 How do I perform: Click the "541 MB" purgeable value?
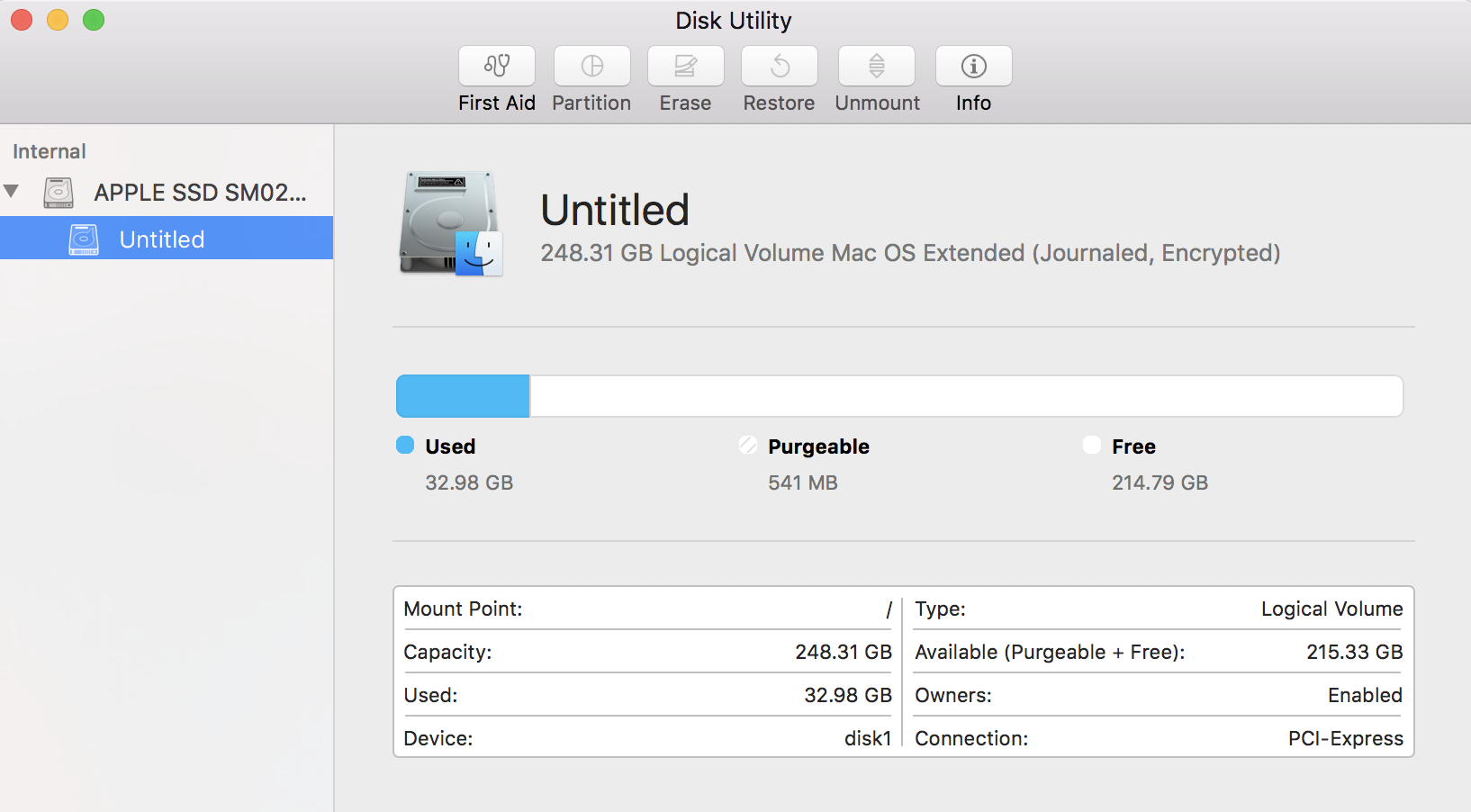[803, 483]
